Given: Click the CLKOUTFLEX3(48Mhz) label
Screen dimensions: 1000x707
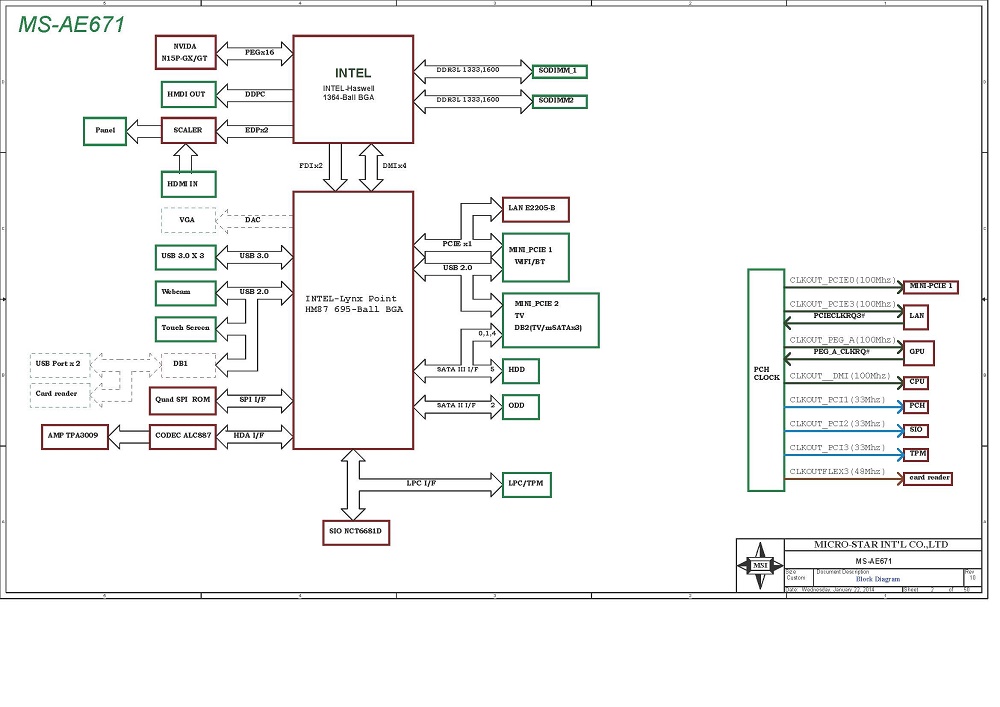Looking at the screenshot, I should coord(837,472).
